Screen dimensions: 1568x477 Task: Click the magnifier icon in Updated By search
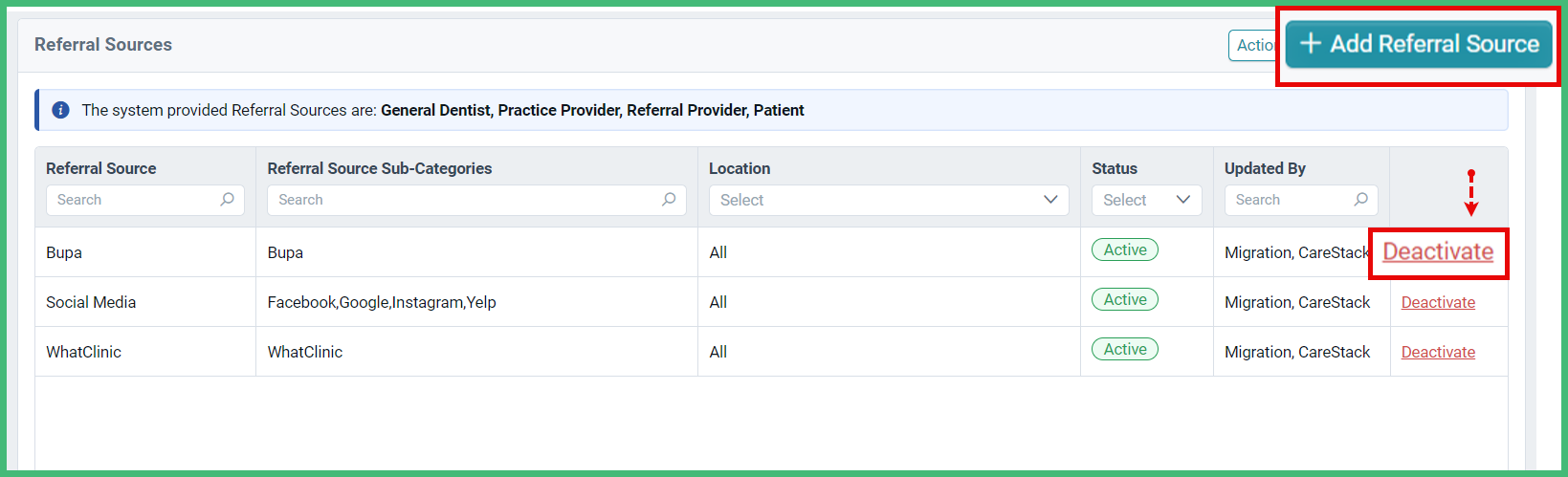1360,200
